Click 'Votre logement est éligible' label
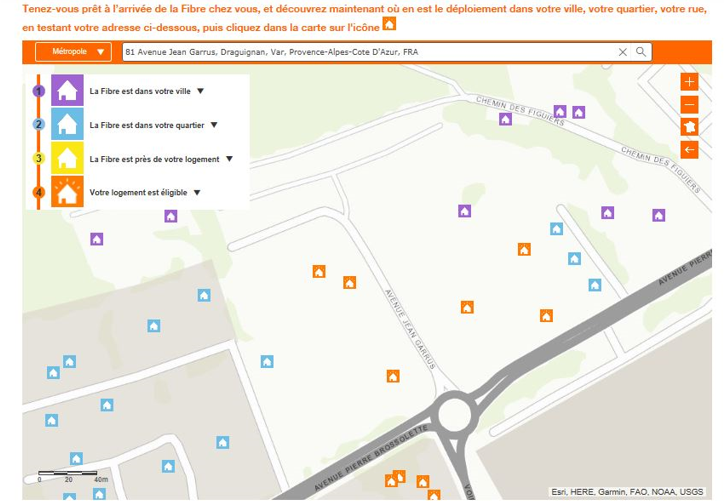 tap(138, 193)
